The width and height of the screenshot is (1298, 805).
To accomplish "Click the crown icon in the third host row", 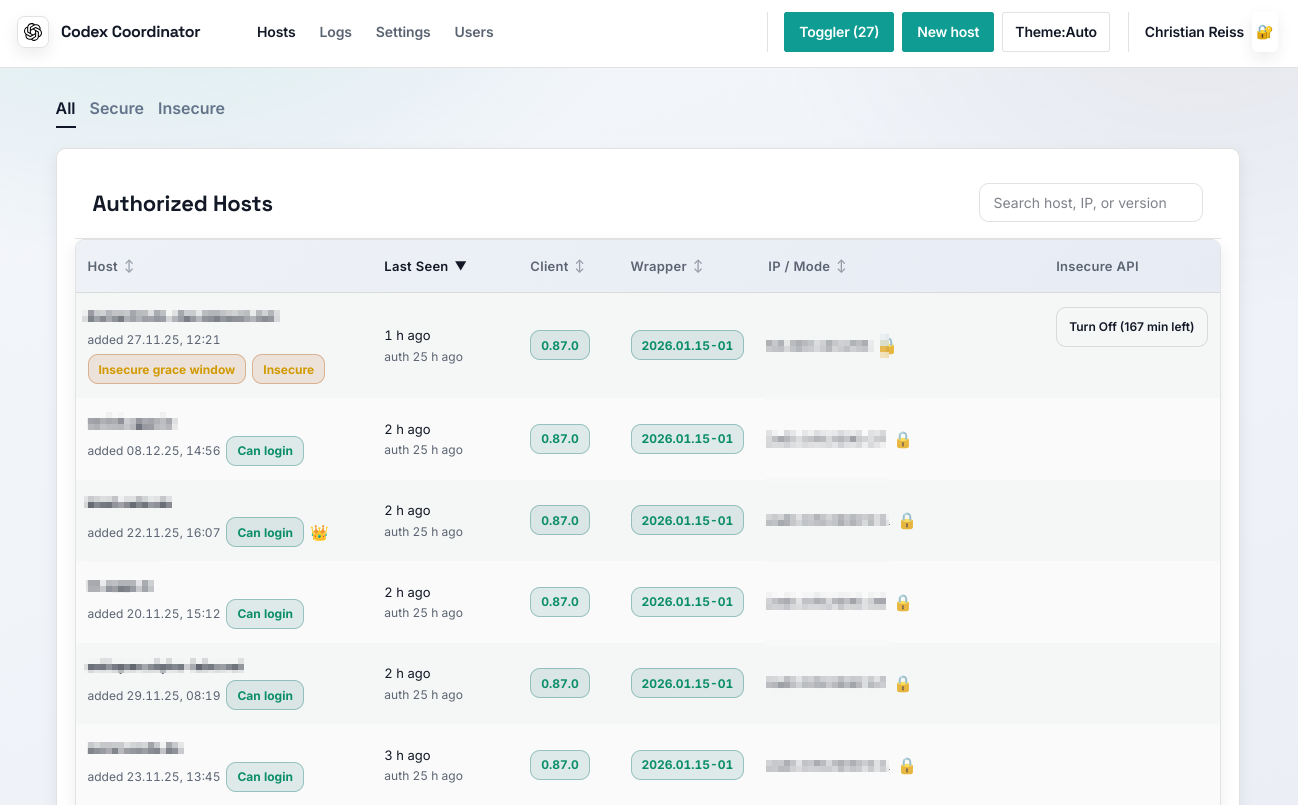I will click(x=319, y=533).
